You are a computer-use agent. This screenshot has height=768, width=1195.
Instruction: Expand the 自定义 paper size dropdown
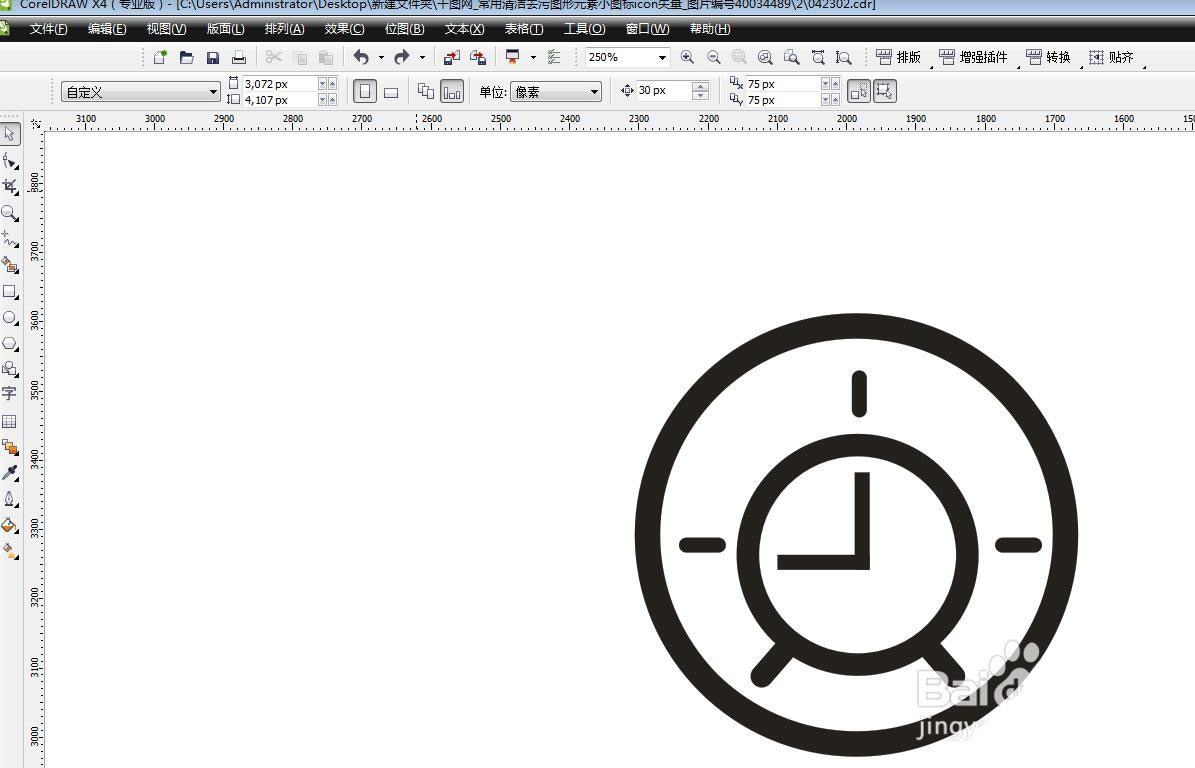(212, 91)
